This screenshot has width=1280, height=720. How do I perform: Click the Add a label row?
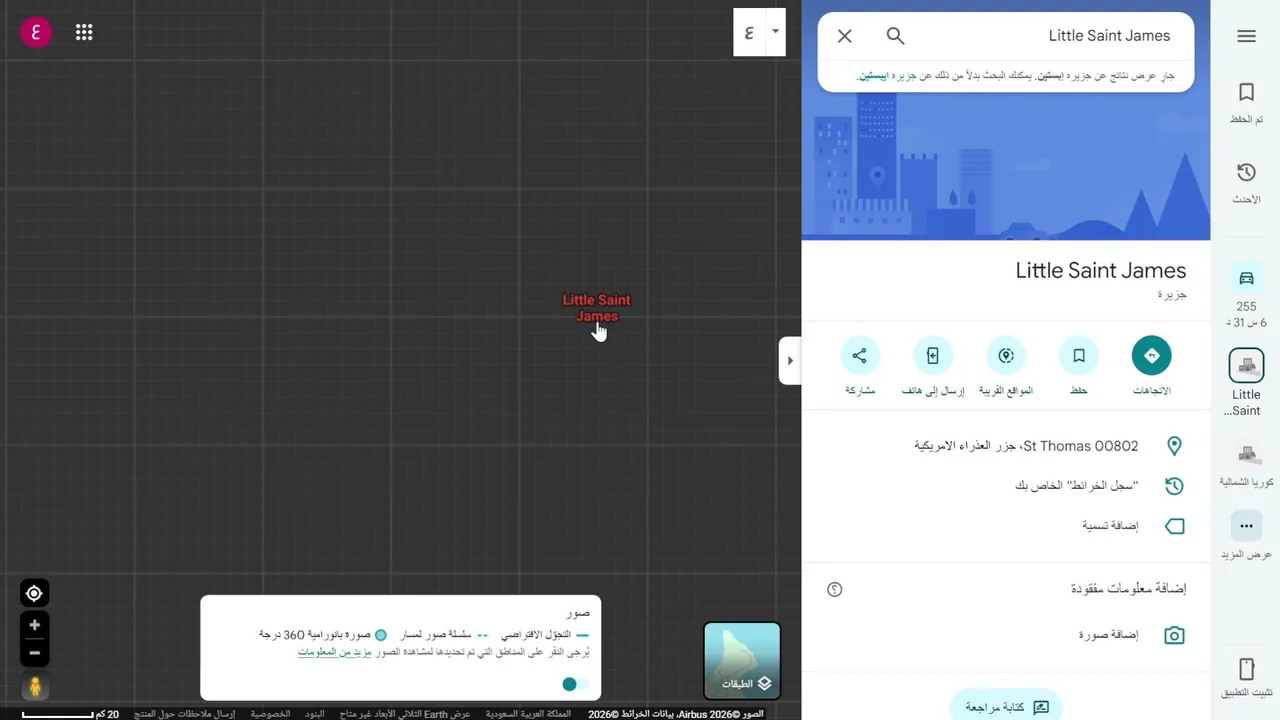(x=1006, y=526)
